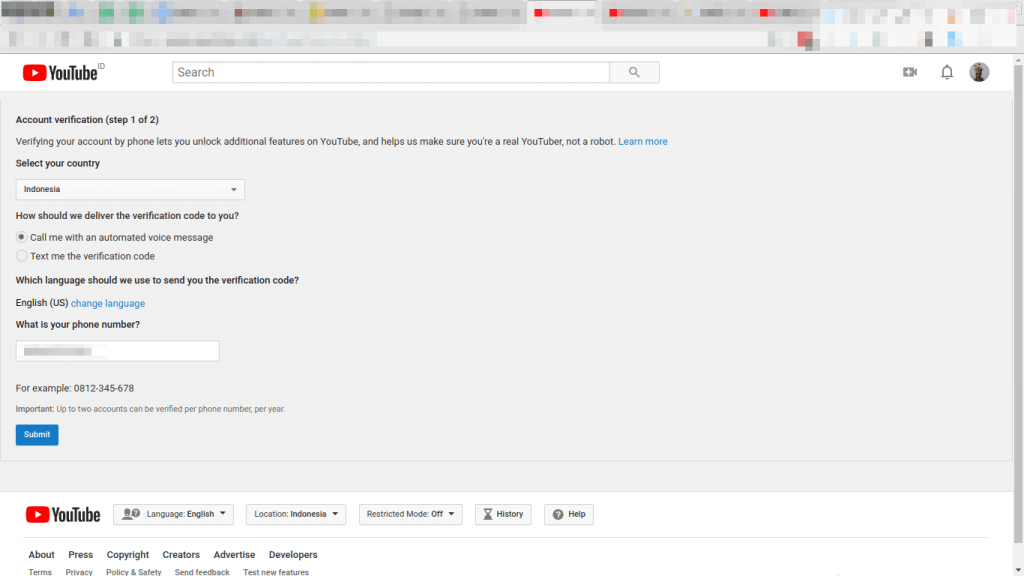This screenshot has width=1024, height=576.
Task: Click the footer YouTube logo
Action: (63, 515)
